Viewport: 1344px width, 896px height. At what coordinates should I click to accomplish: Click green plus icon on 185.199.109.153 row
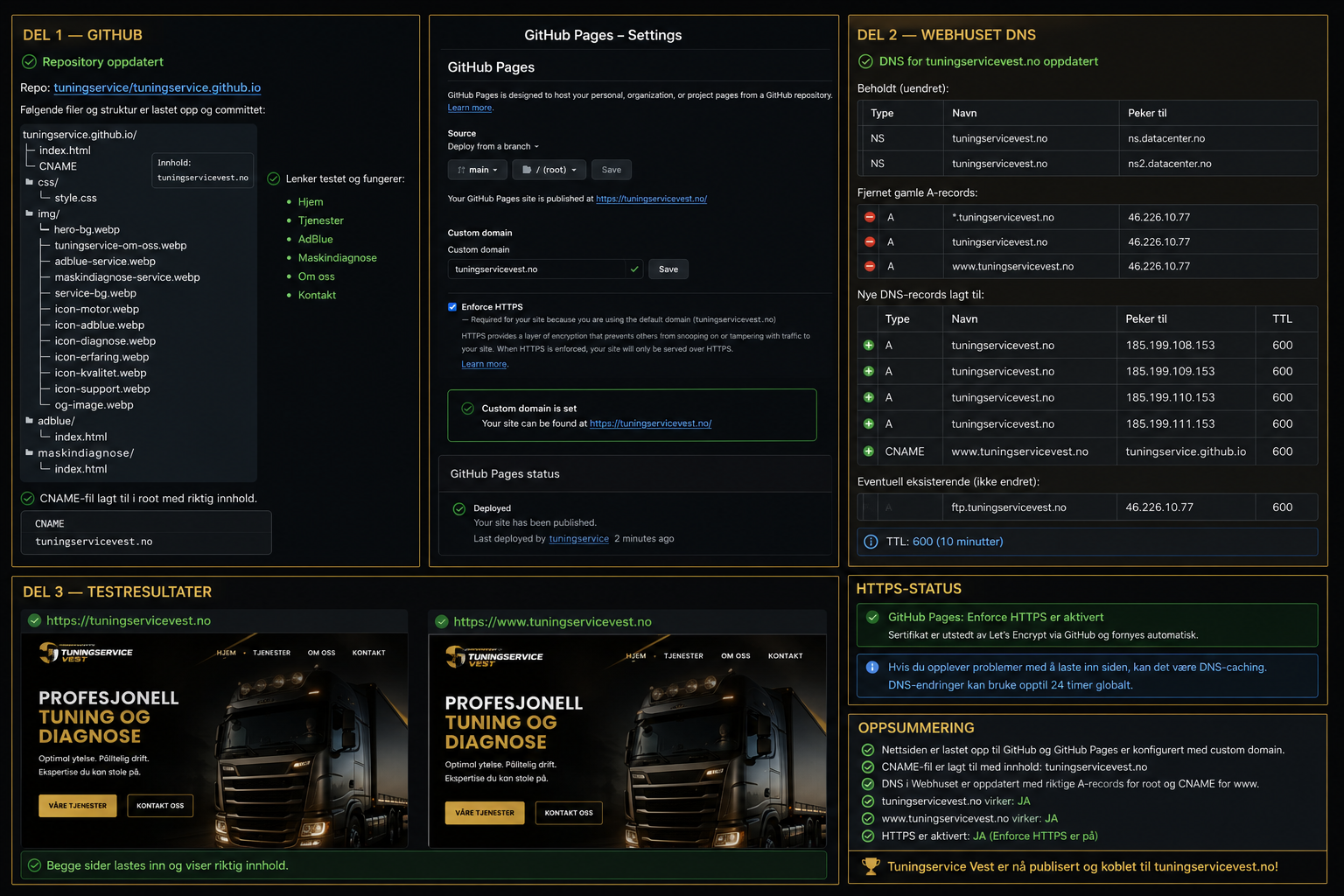[869, 371]
